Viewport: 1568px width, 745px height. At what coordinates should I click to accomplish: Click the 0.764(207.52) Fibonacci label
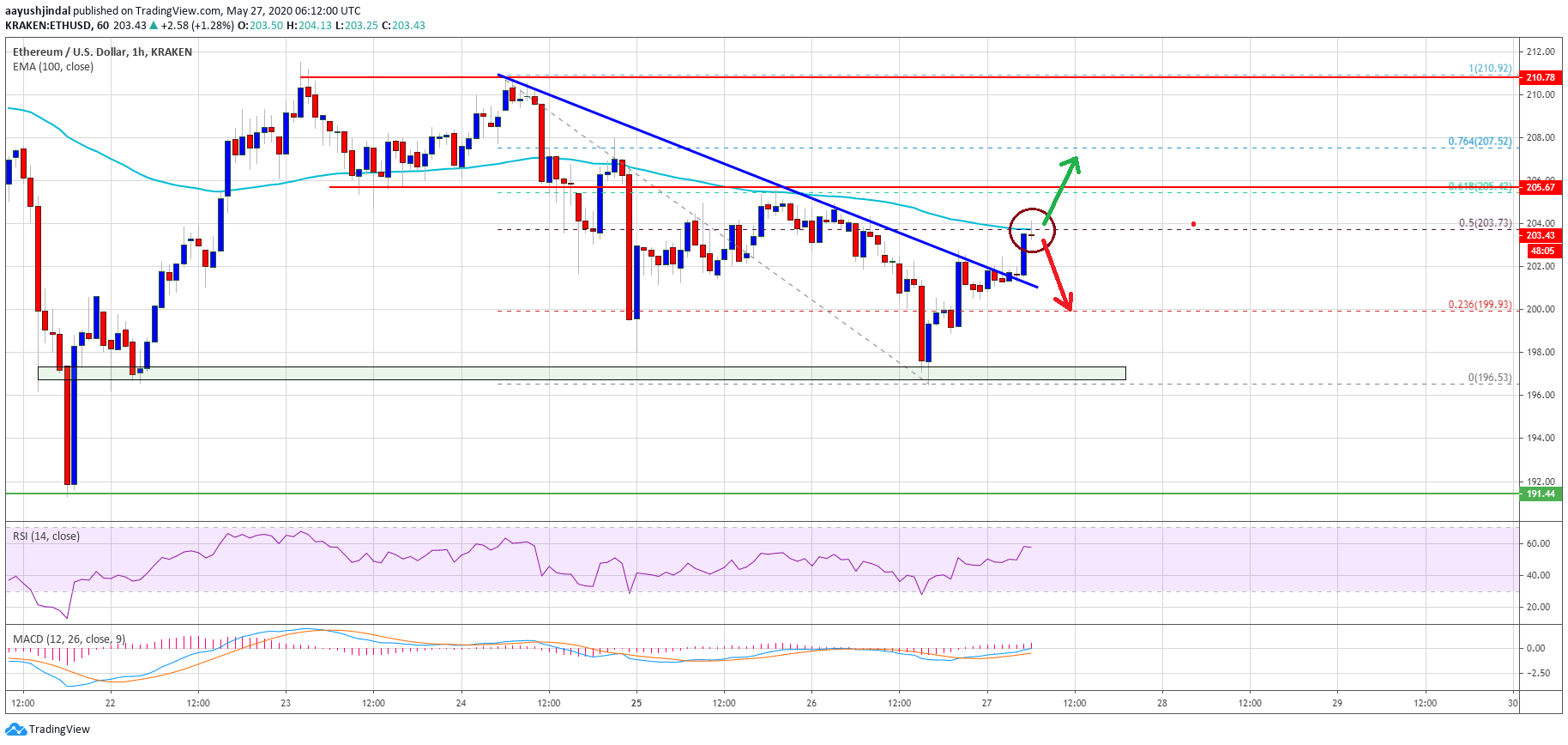tap(1480, 142)
